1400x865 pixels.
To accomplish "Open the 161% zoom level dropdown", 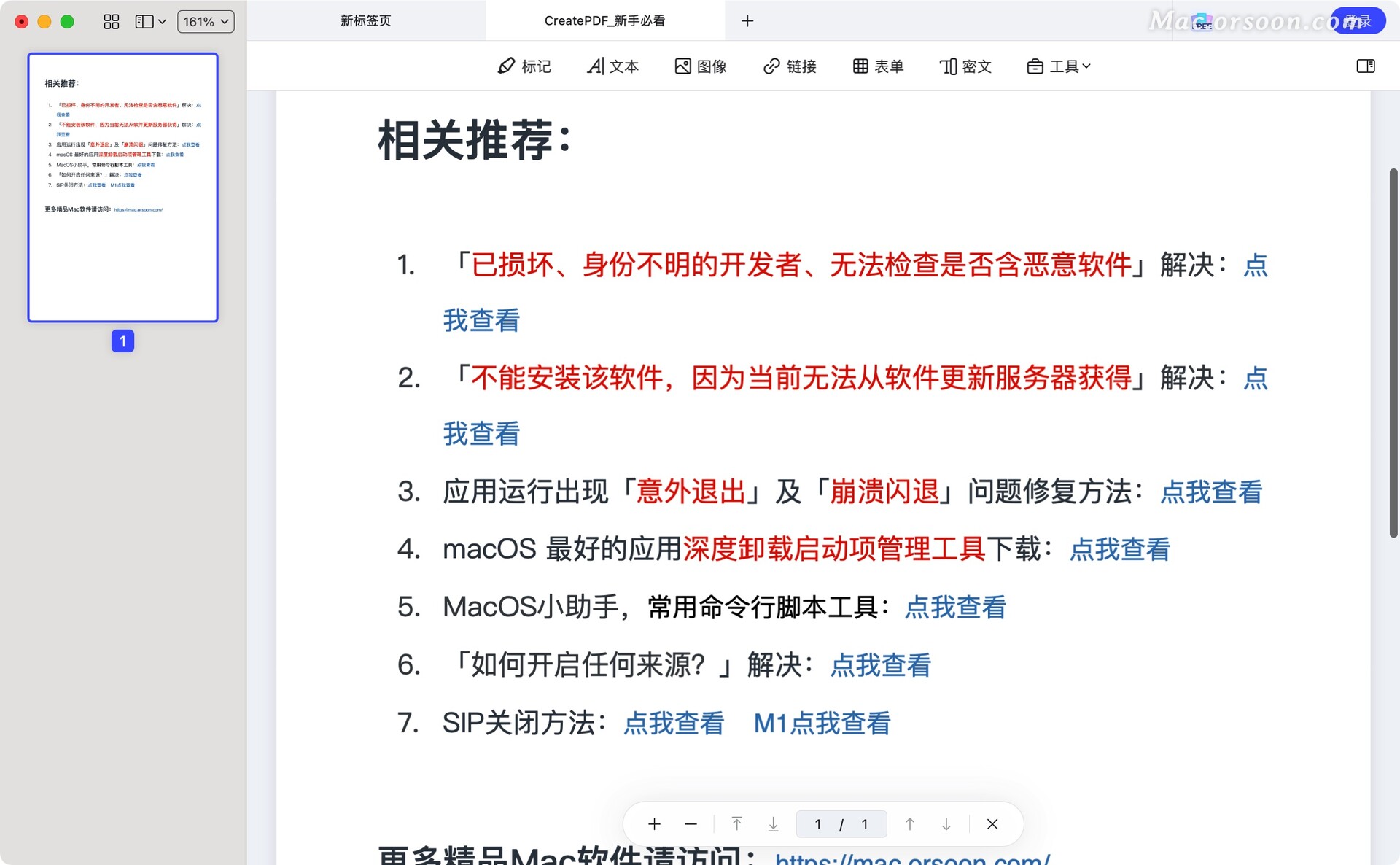I will click(x=206, y=22).
